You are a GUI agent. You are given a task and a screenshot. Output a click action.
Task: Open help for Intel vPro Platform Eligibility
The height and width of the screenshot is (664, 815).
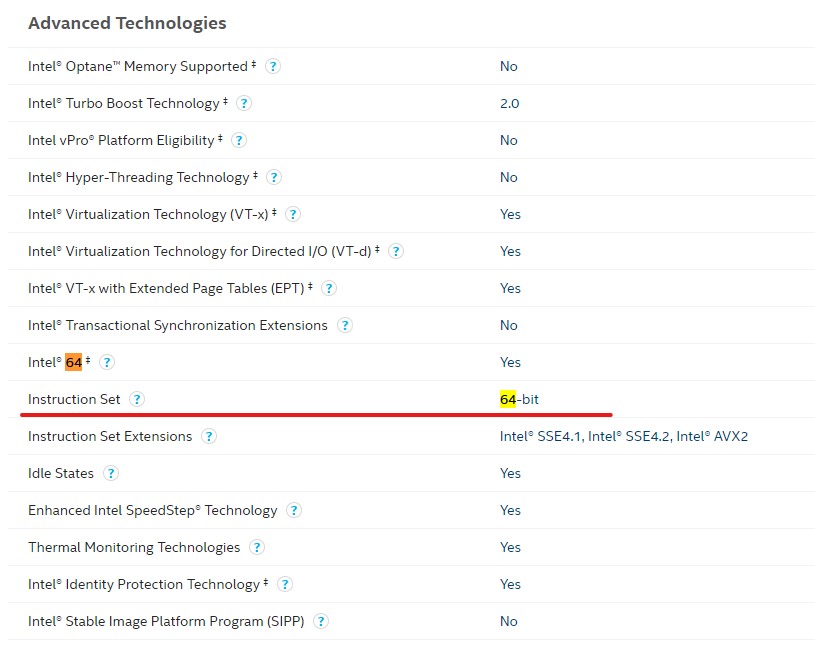click(x=238, y=140)
